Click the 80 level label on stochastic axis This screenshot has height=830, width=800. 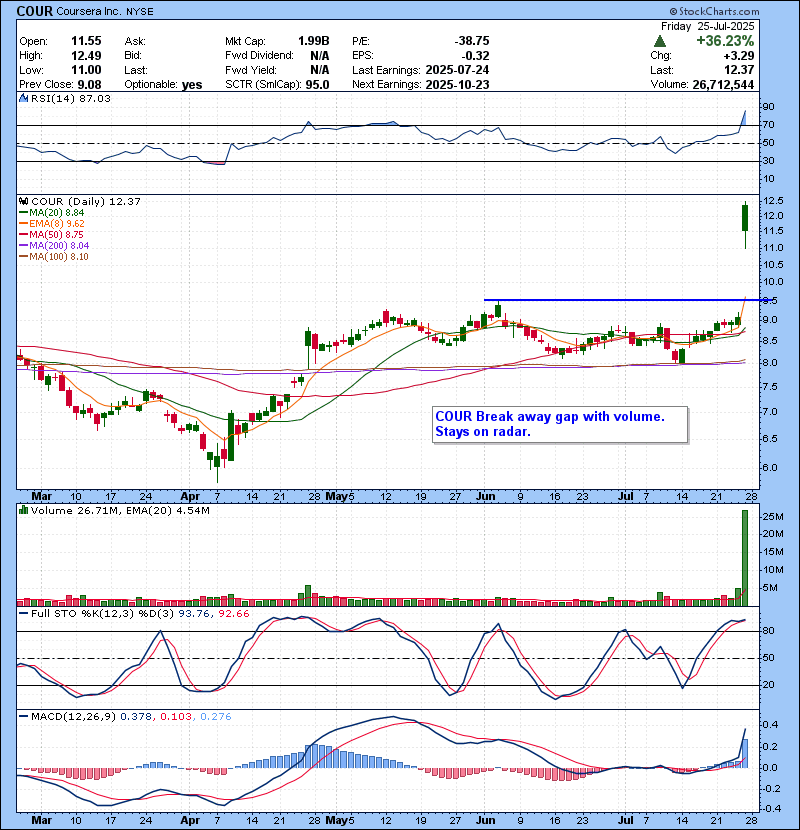[768, 630]
